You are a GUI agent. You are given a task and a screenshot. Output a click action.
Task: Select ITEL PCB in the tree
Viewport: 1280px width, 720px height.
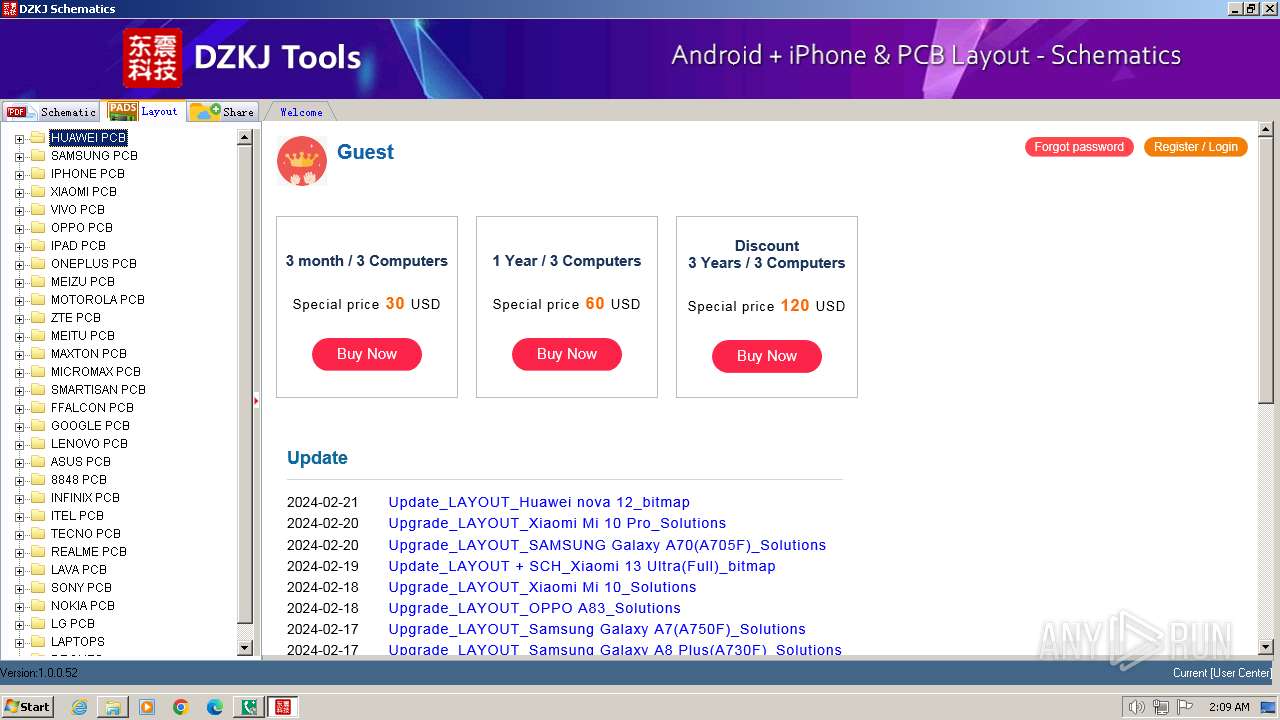coord(77,515)
